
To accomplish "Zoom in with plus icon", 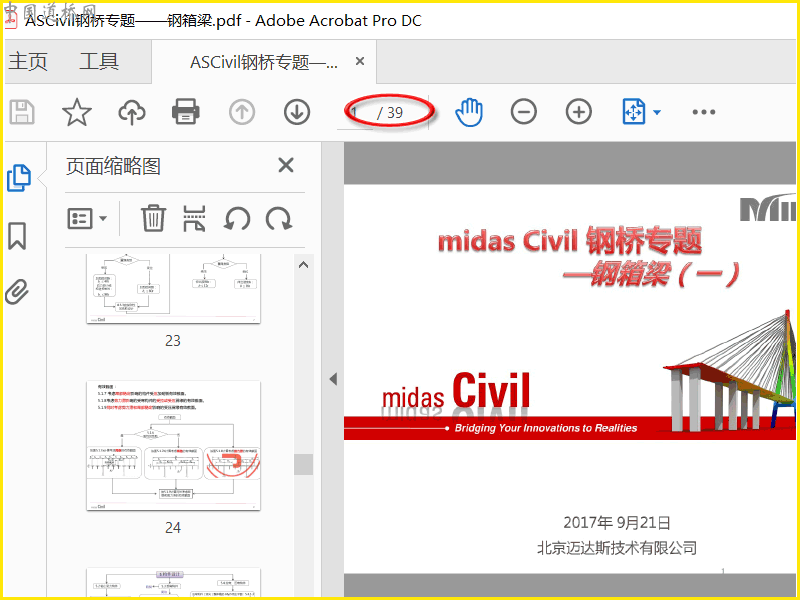I will (579, 112).
